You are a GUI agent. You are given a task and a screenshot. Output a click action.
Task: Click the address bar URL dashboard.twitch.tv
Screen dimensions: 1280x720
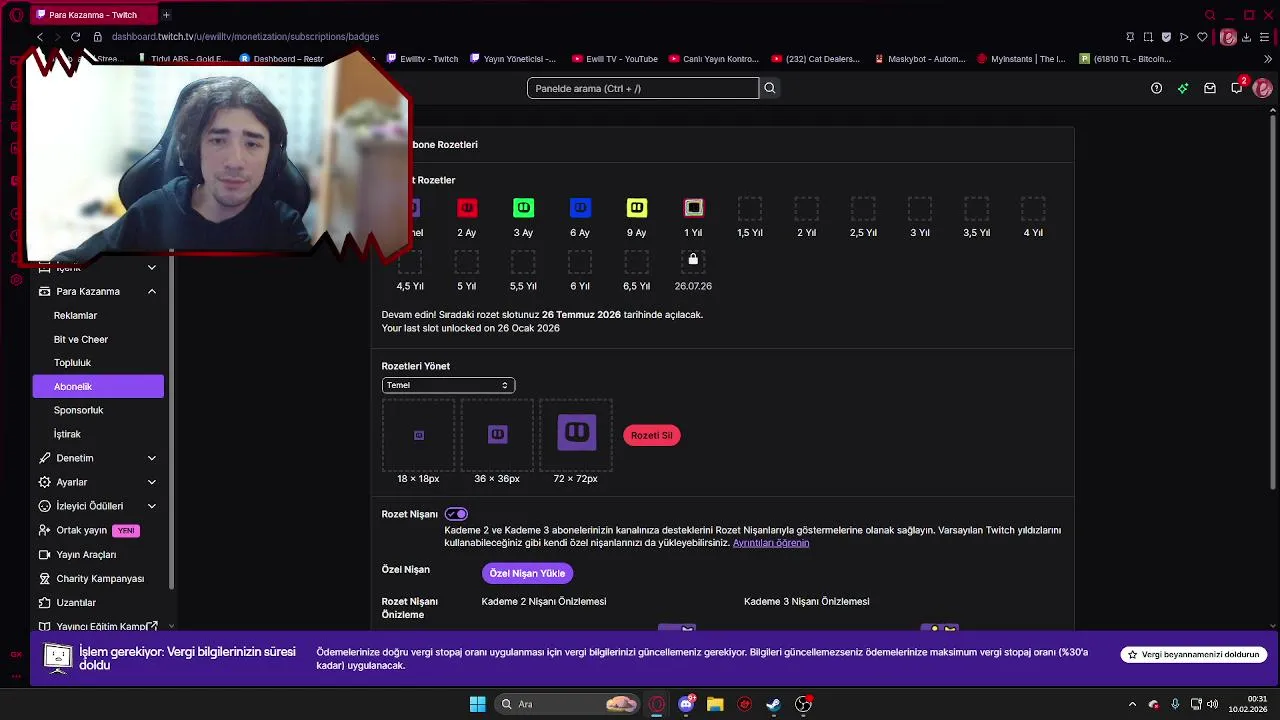(245, 37)
